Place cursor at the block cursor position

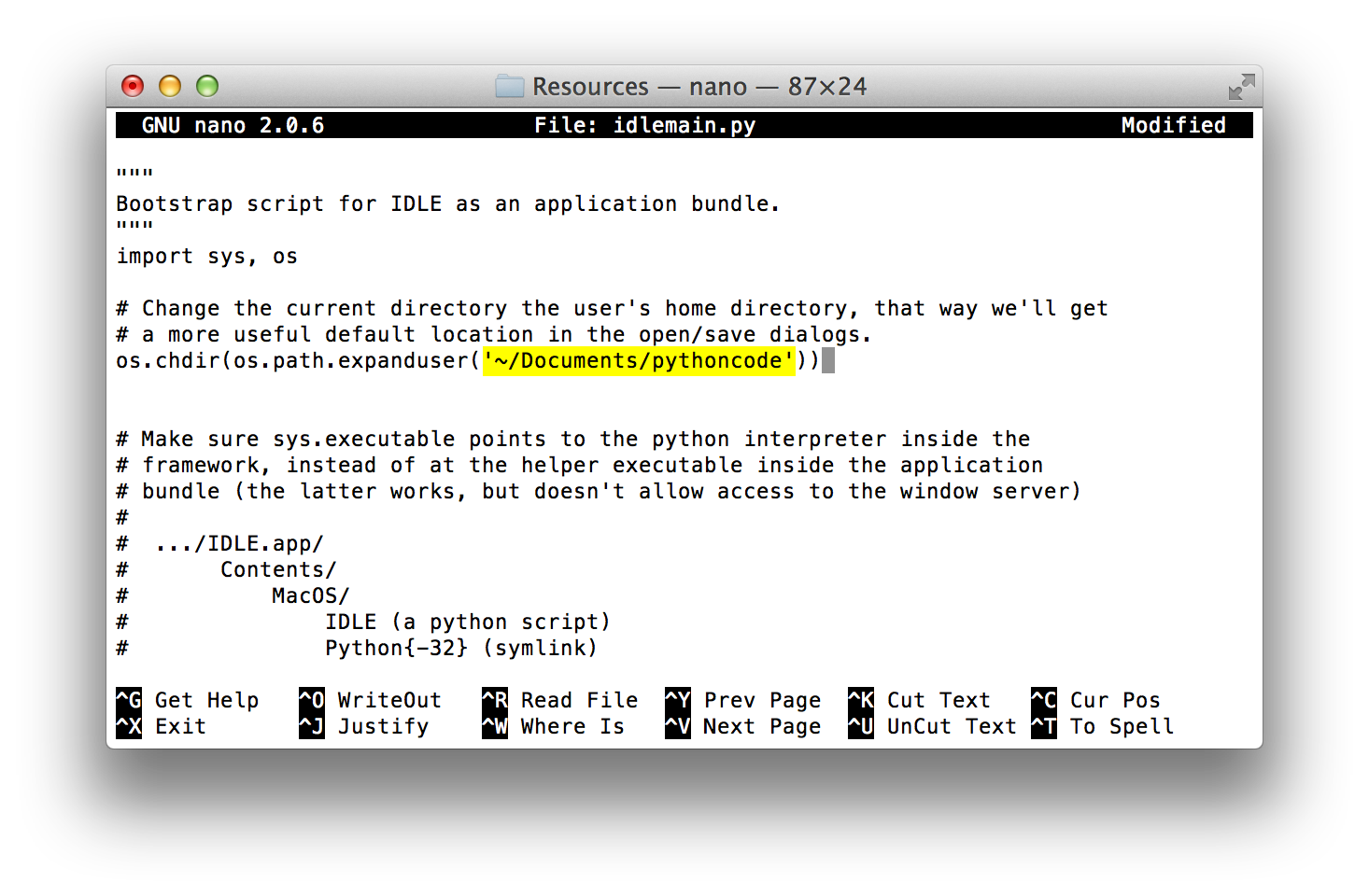[x=827, y=360]
